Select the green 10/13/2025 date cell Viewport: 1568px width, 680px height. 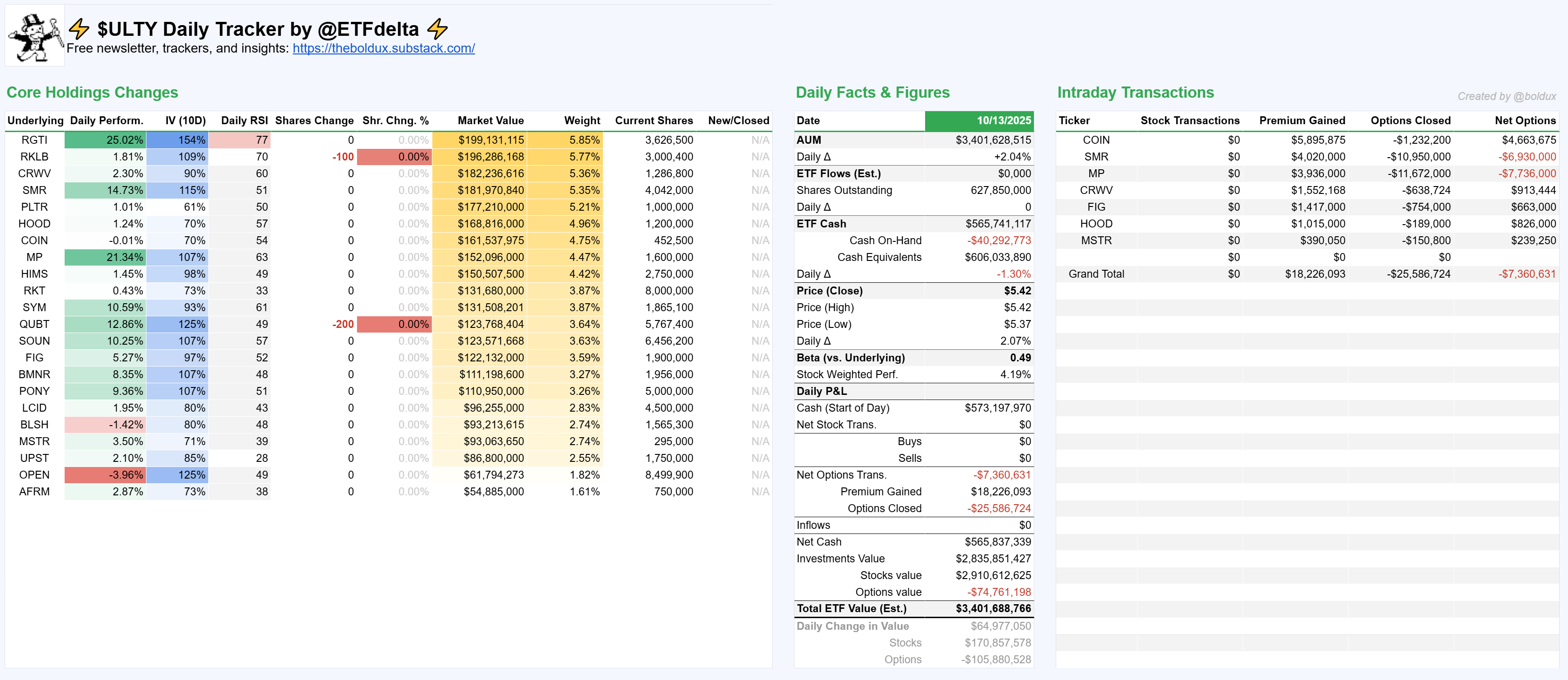click(x=979, y=120)
